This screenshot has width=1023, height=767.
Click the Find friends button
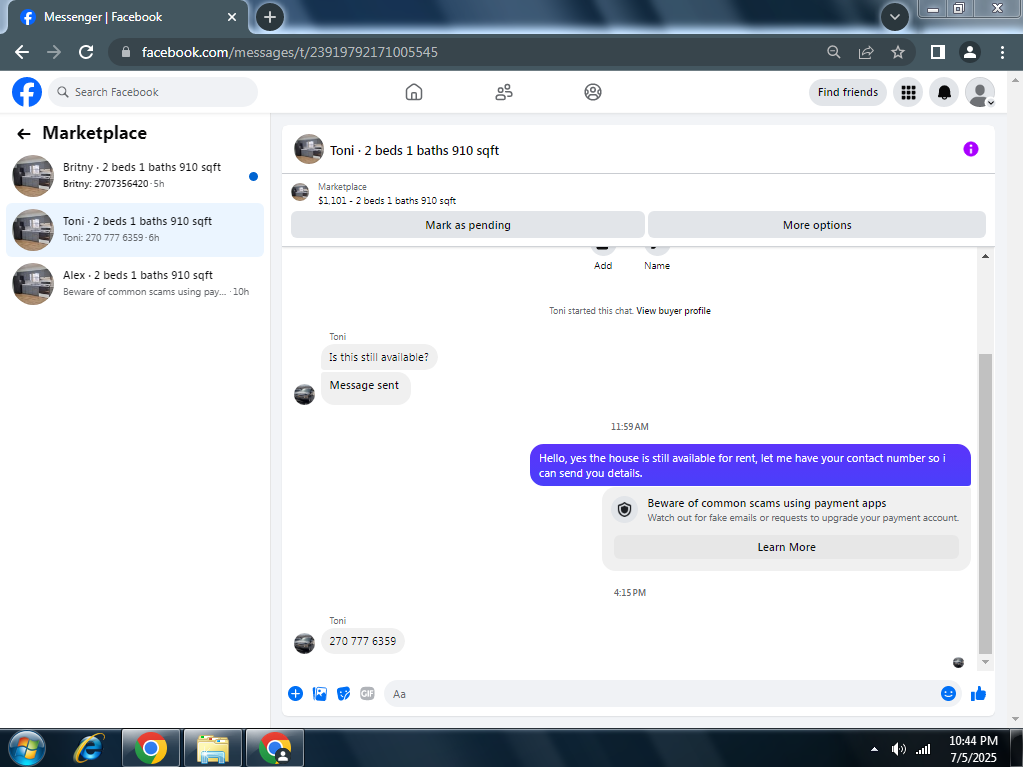847,92
